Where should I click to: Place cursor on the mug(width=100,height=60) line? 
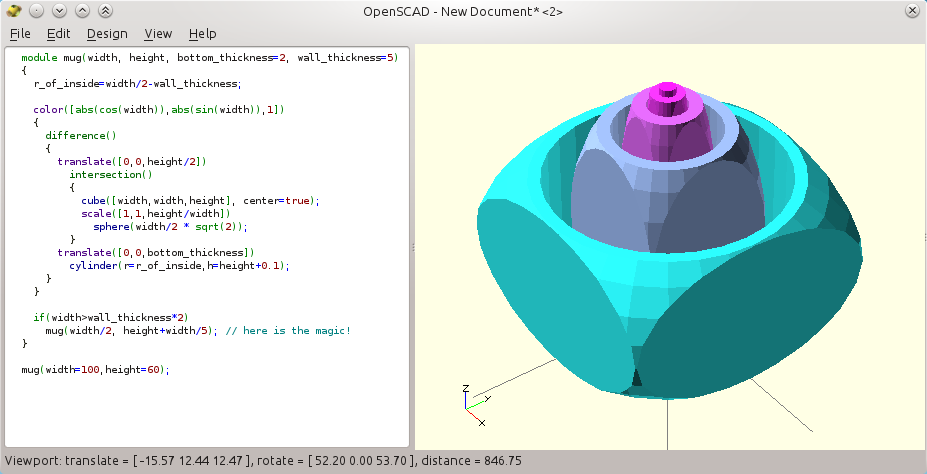[x=95, y=369]
